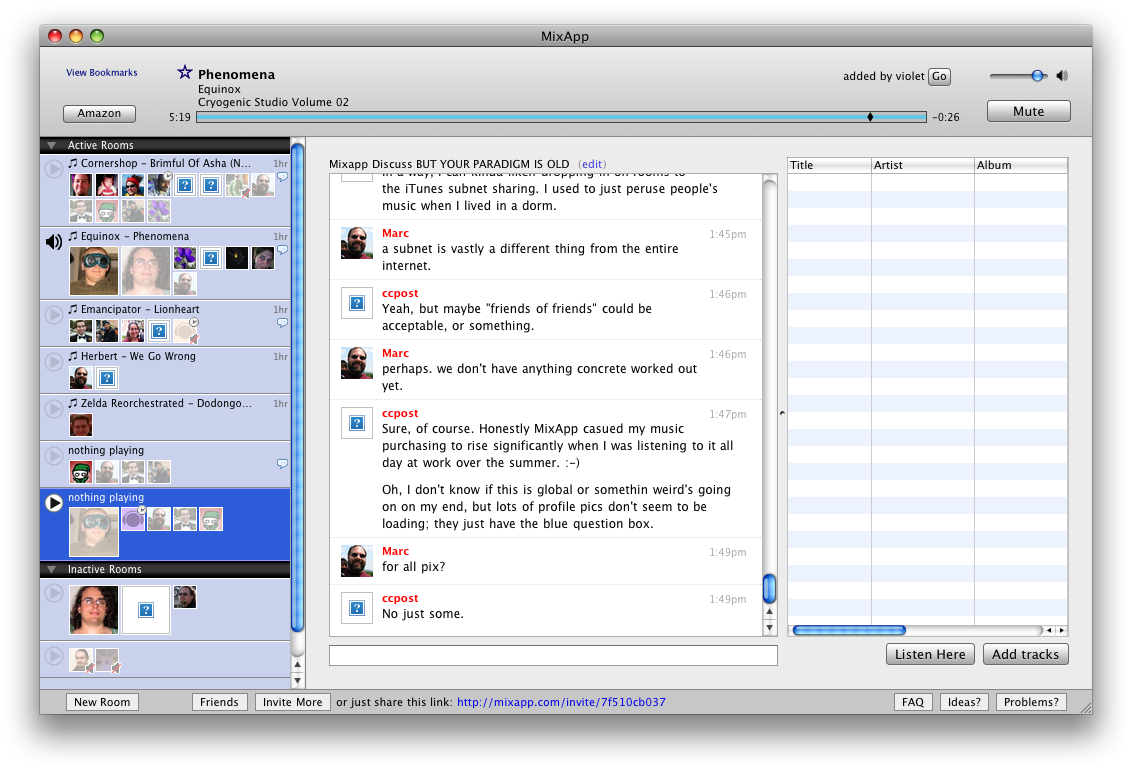The height and width of the screenshot is (769, 1132).
Task: Click the chat message input field
Action: 553,656
